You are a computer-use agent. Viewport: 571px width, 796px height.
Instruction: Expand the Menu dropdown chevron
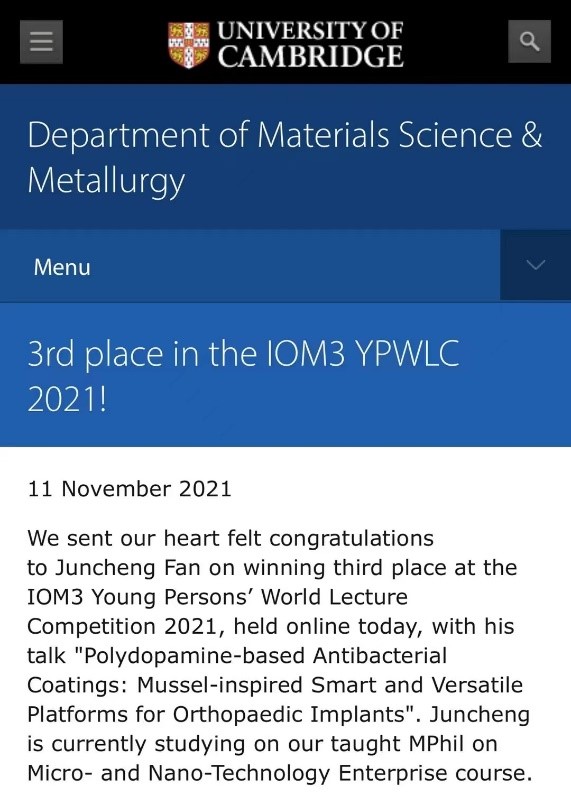[x=535, y=264]
